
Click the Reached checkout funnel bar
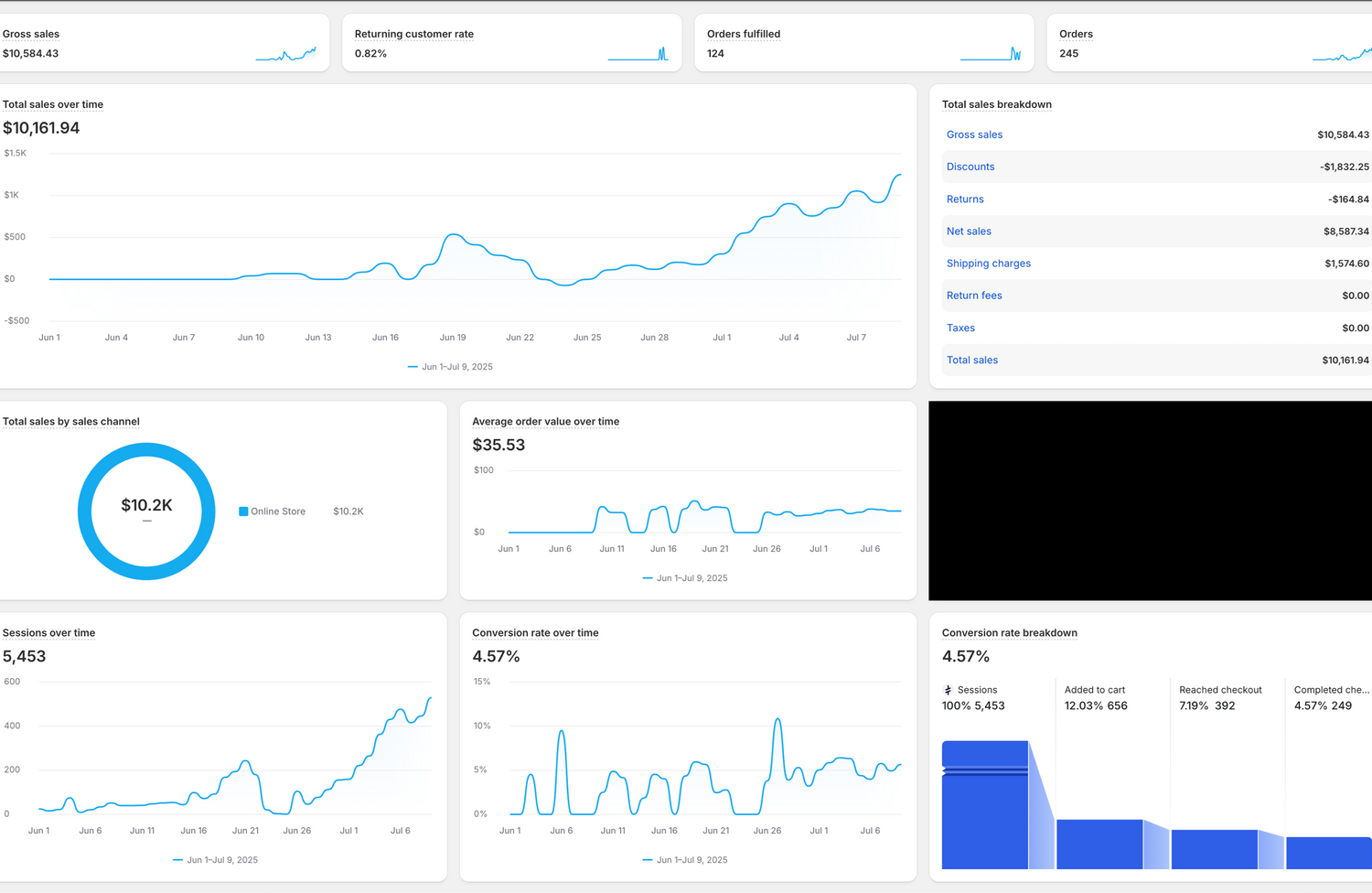coord(1214,849)
